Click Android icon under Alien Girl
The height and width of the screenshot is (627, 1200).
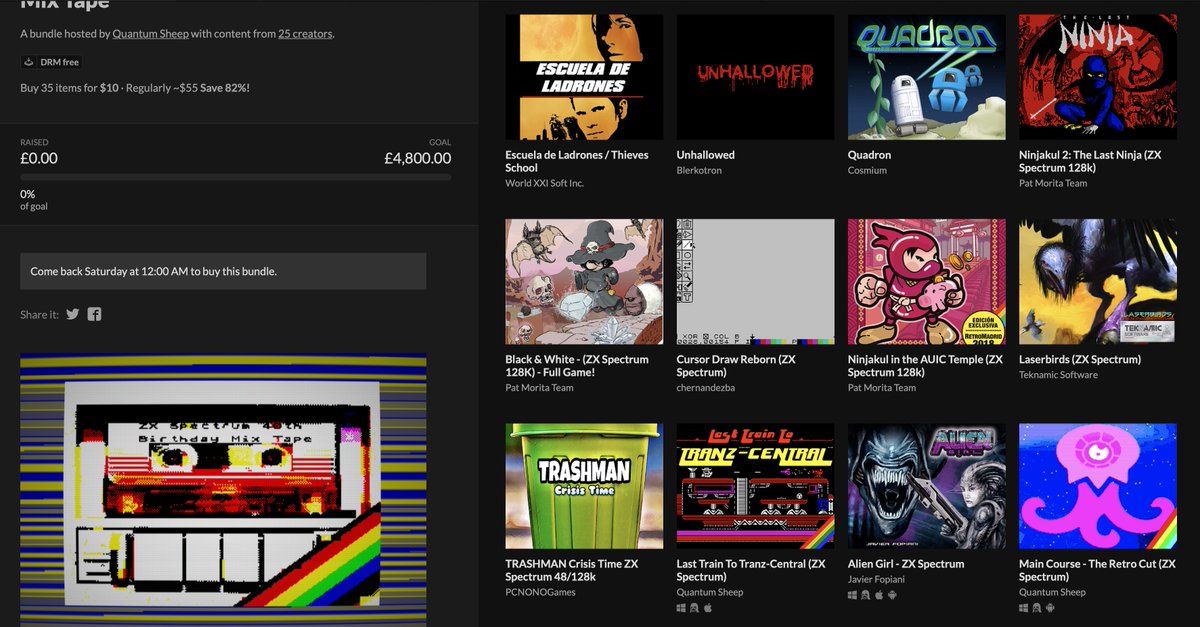point(892,594)
